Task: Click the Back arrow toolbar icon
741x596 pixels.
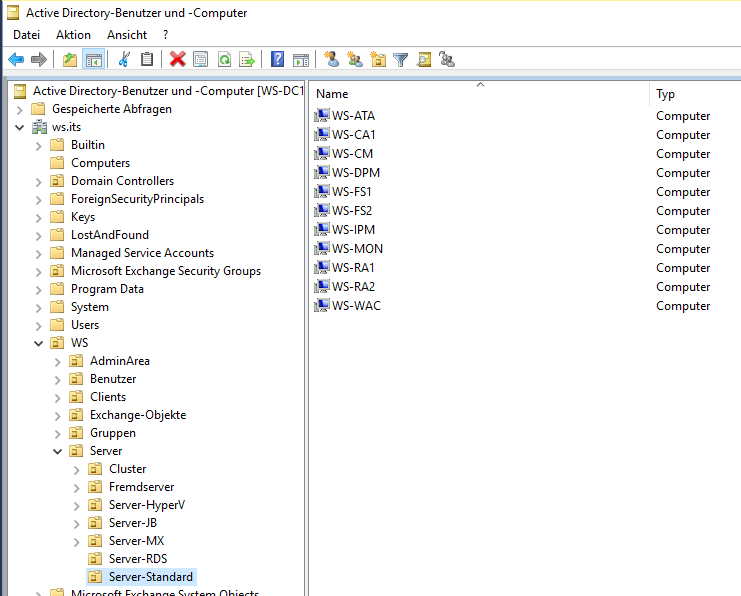Action: coord(16,60)
